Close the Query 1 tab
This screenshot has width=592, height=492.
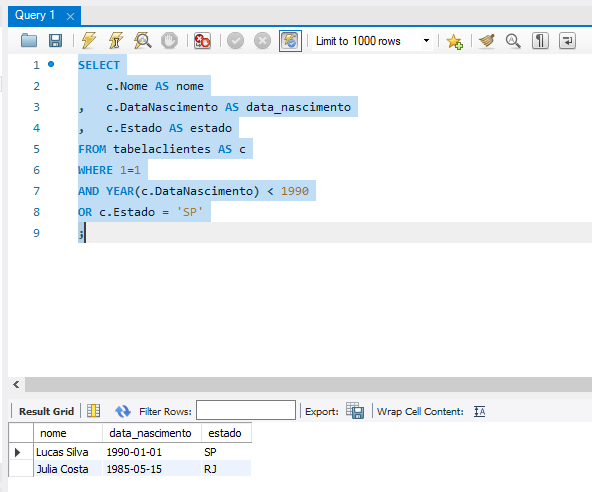coord(70,16)
